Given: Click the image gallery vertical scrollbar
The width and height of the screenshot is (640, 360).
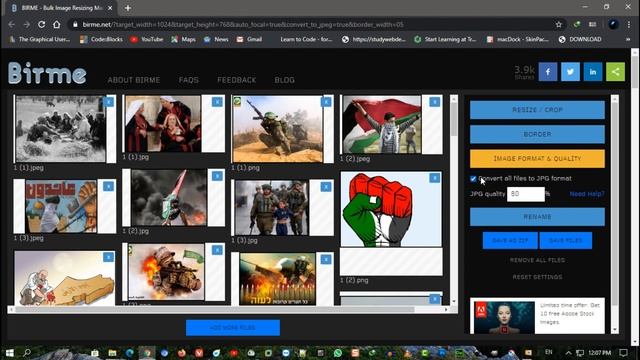Looking at the screenshot, I should 454,120.
